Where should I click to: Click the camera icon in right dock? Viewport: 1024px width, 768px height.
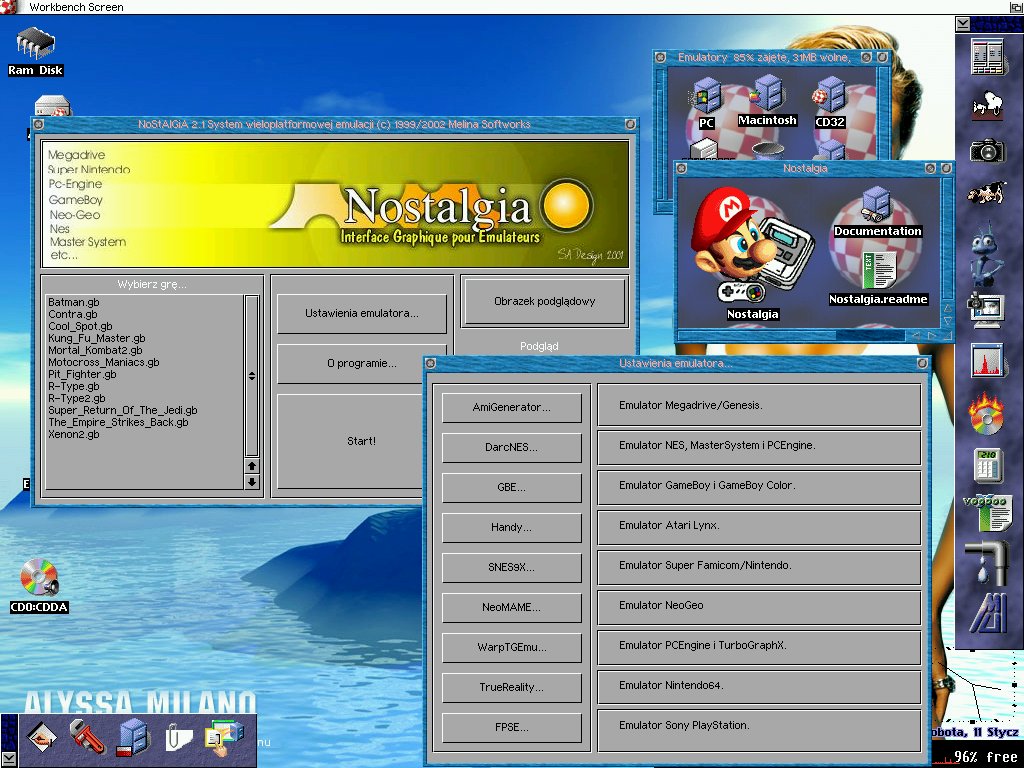click(987, 150)
